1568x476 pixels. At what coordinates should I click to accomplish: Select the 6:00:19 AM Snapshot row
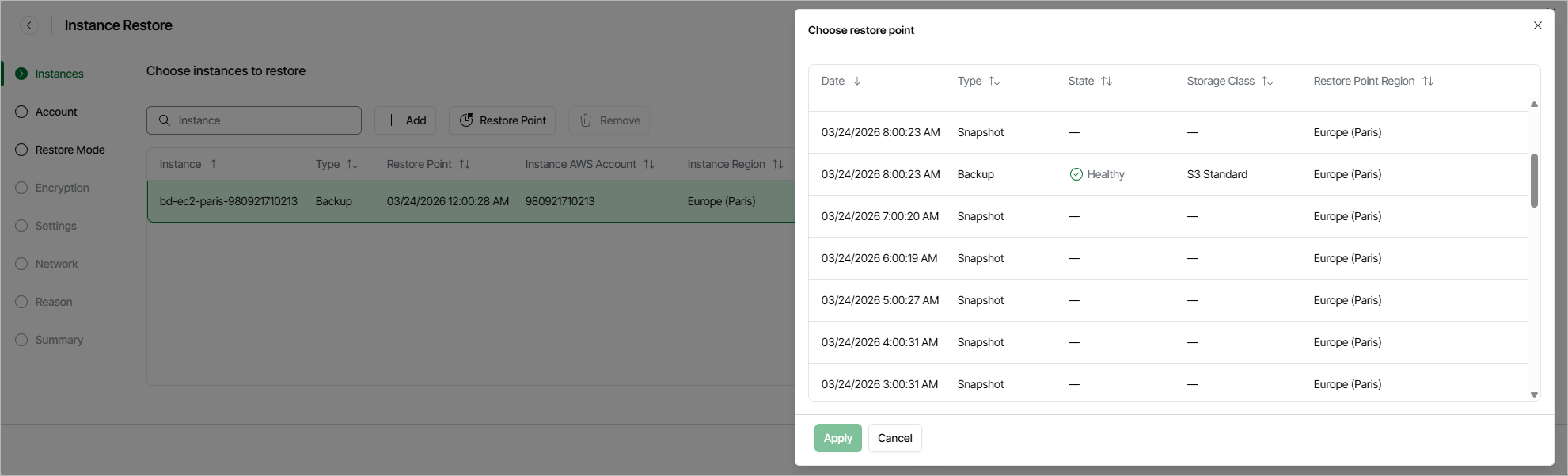click(980, 258)
